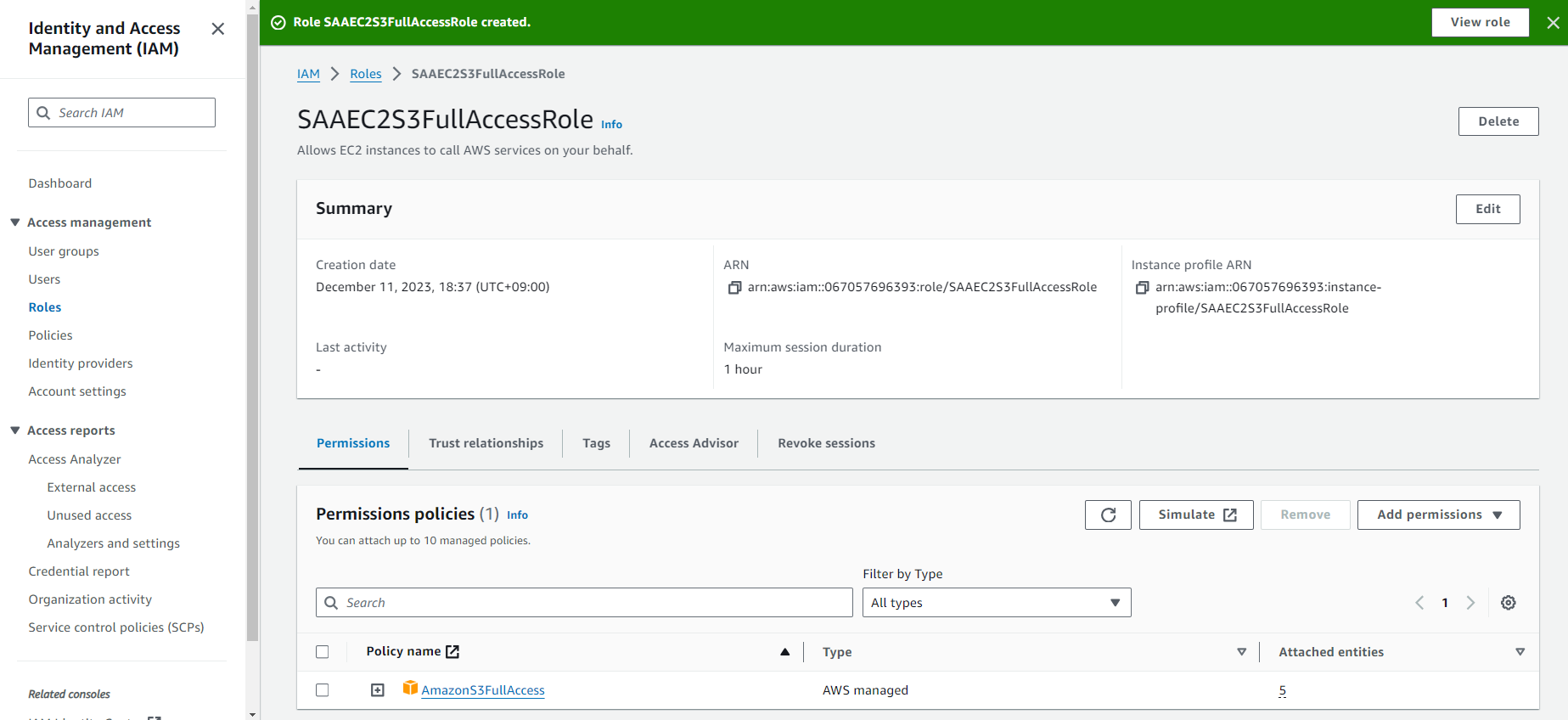Screen dimensions: 1568x720
Task: Go to next policies page arrow
Action: click(x=1470, y=603)
